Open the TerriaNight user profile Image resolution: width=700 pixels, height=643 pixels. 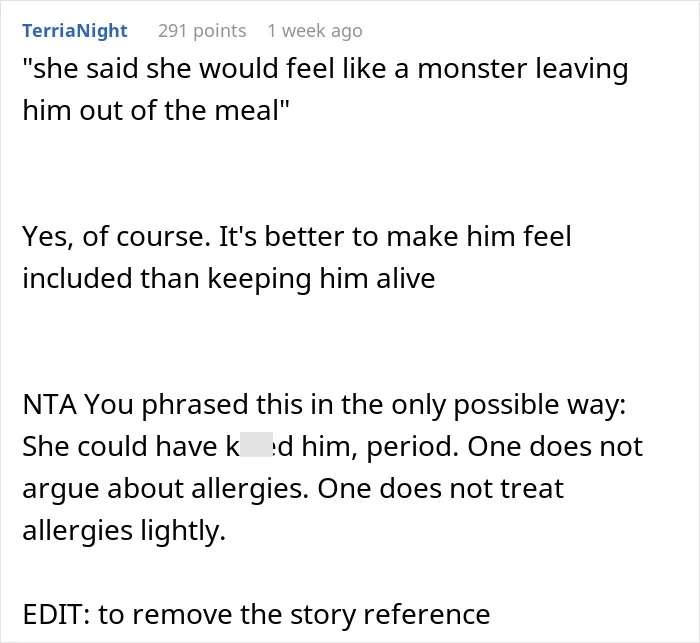click(x=75, y=31)
